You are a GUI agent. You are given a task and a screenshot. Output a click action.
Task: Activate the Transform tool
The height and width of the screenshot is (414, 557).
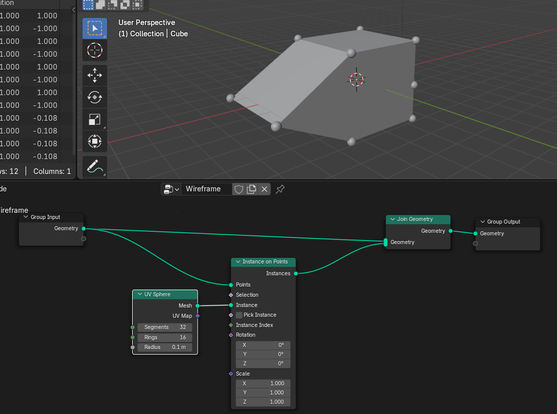click(x=94, y=141)
